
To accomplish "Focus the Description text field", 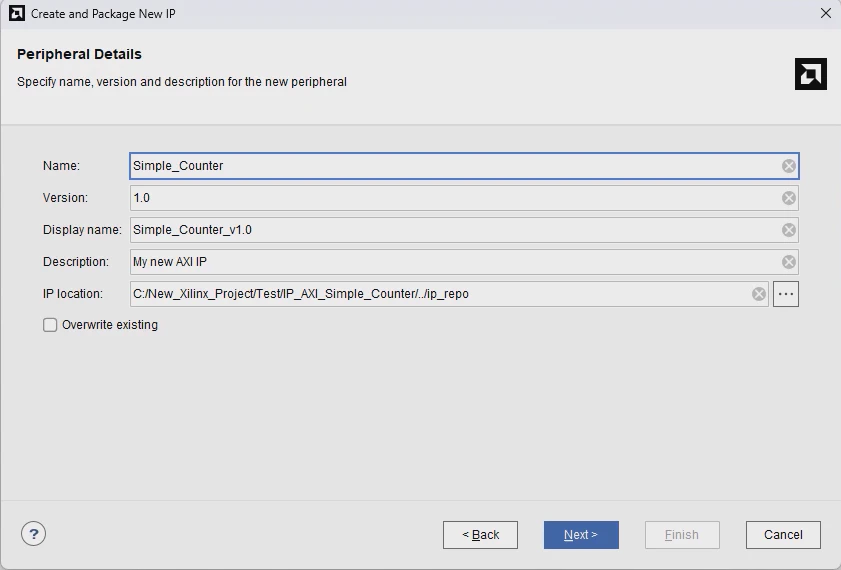I will (450, 262).
